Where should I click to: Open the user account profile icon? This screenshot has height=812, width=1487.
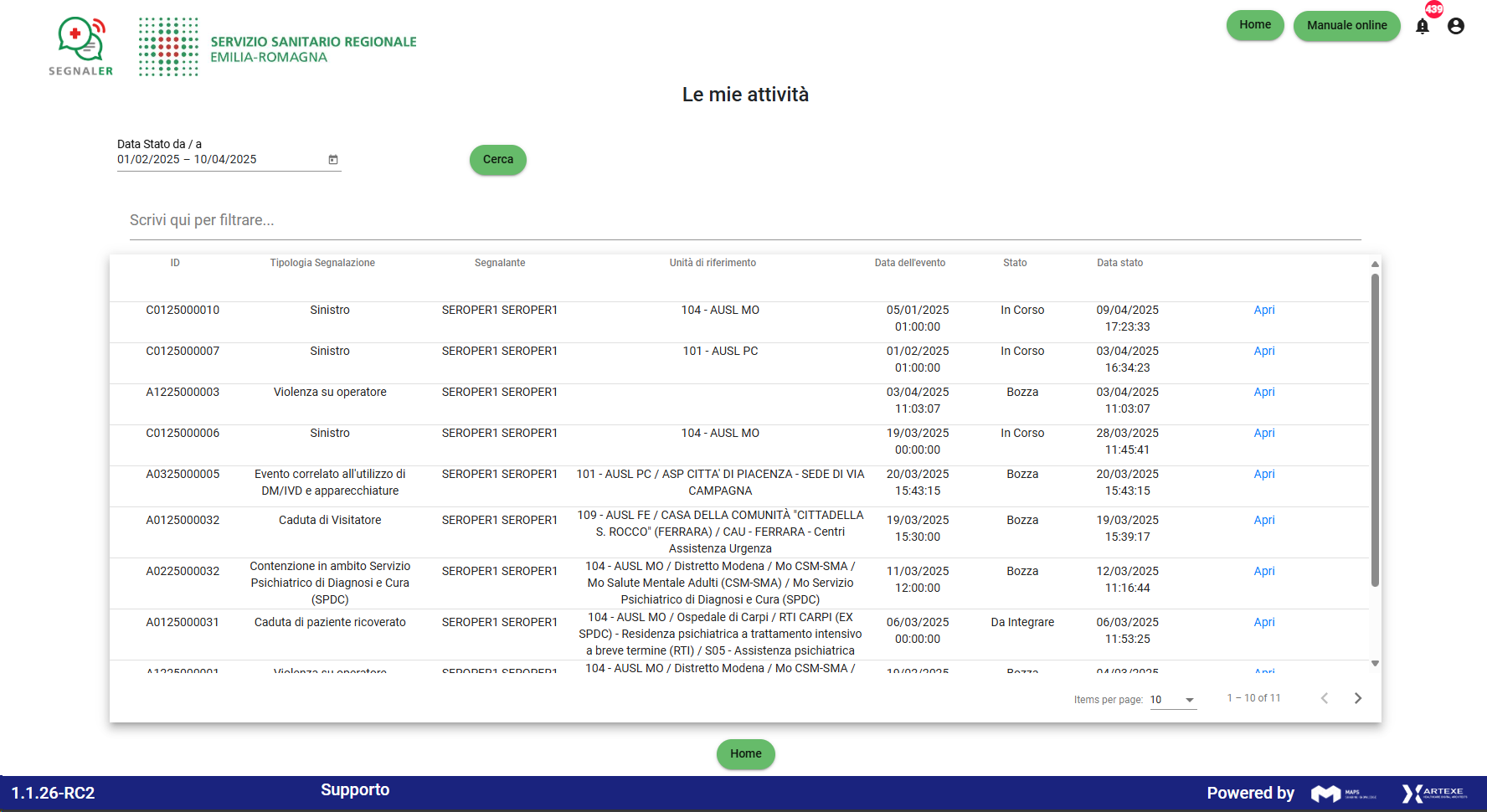coord(1455,27)
